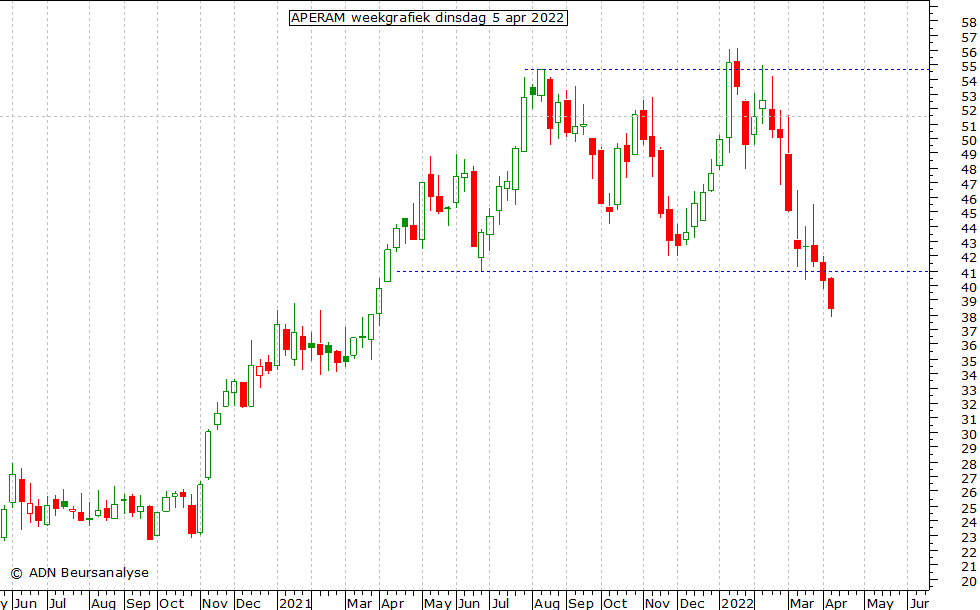Screen dimensions: 980x610
Task: Select the 2021 year label on the time axis
Action: 295,603
